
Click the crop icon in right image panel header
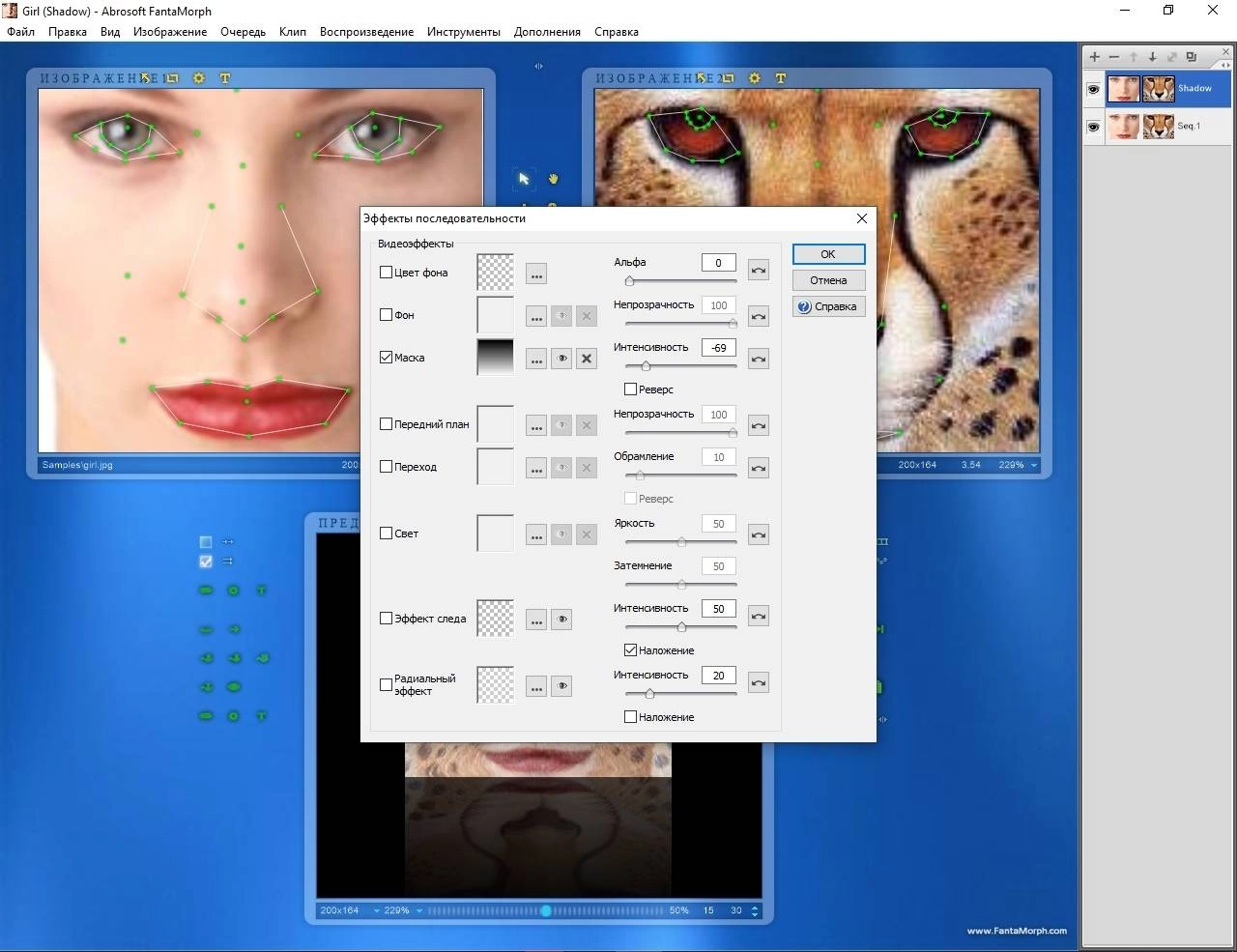click(x=728, y=78)
